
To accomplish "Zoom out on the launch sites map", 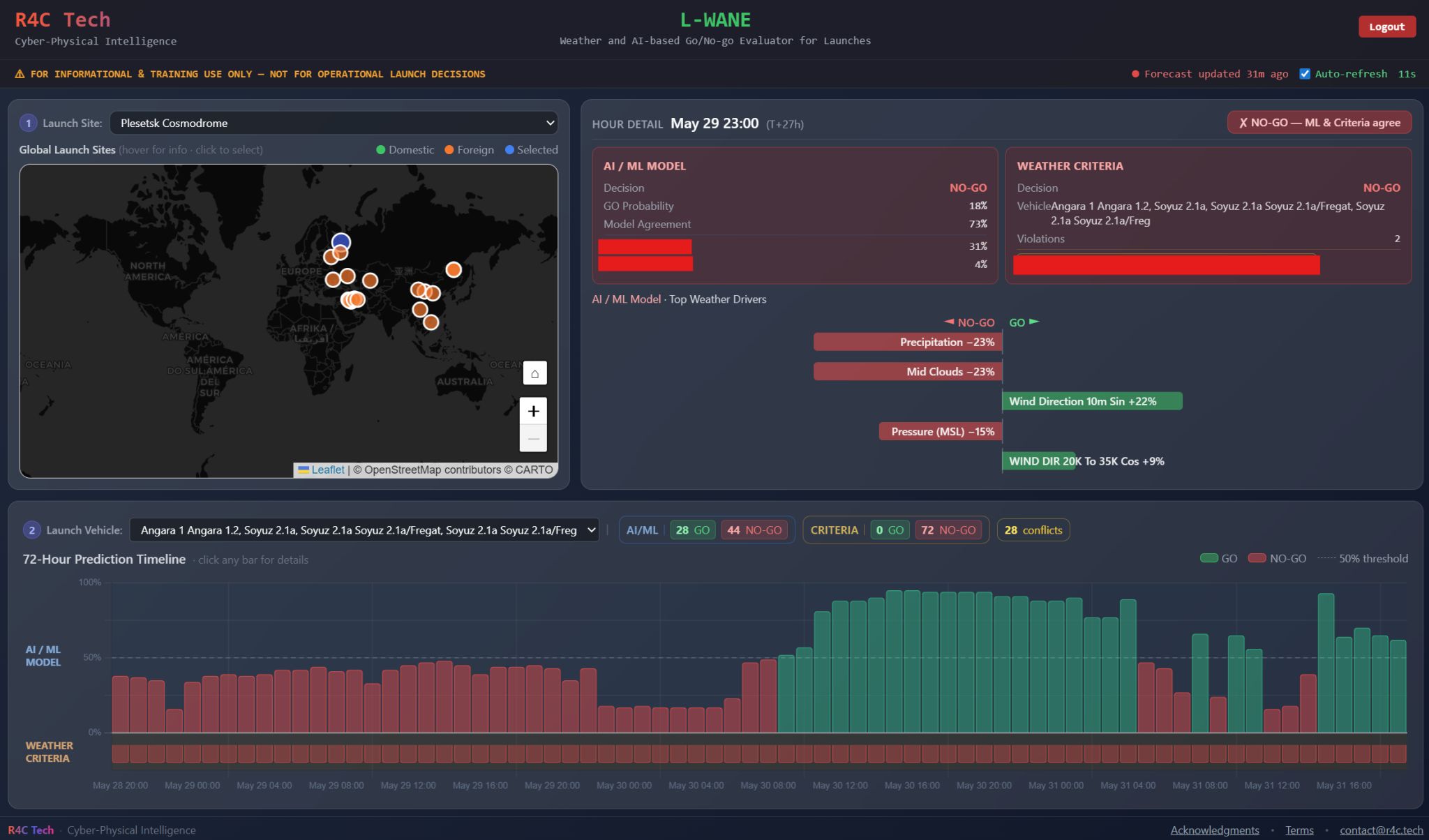I will coord(533,438).
